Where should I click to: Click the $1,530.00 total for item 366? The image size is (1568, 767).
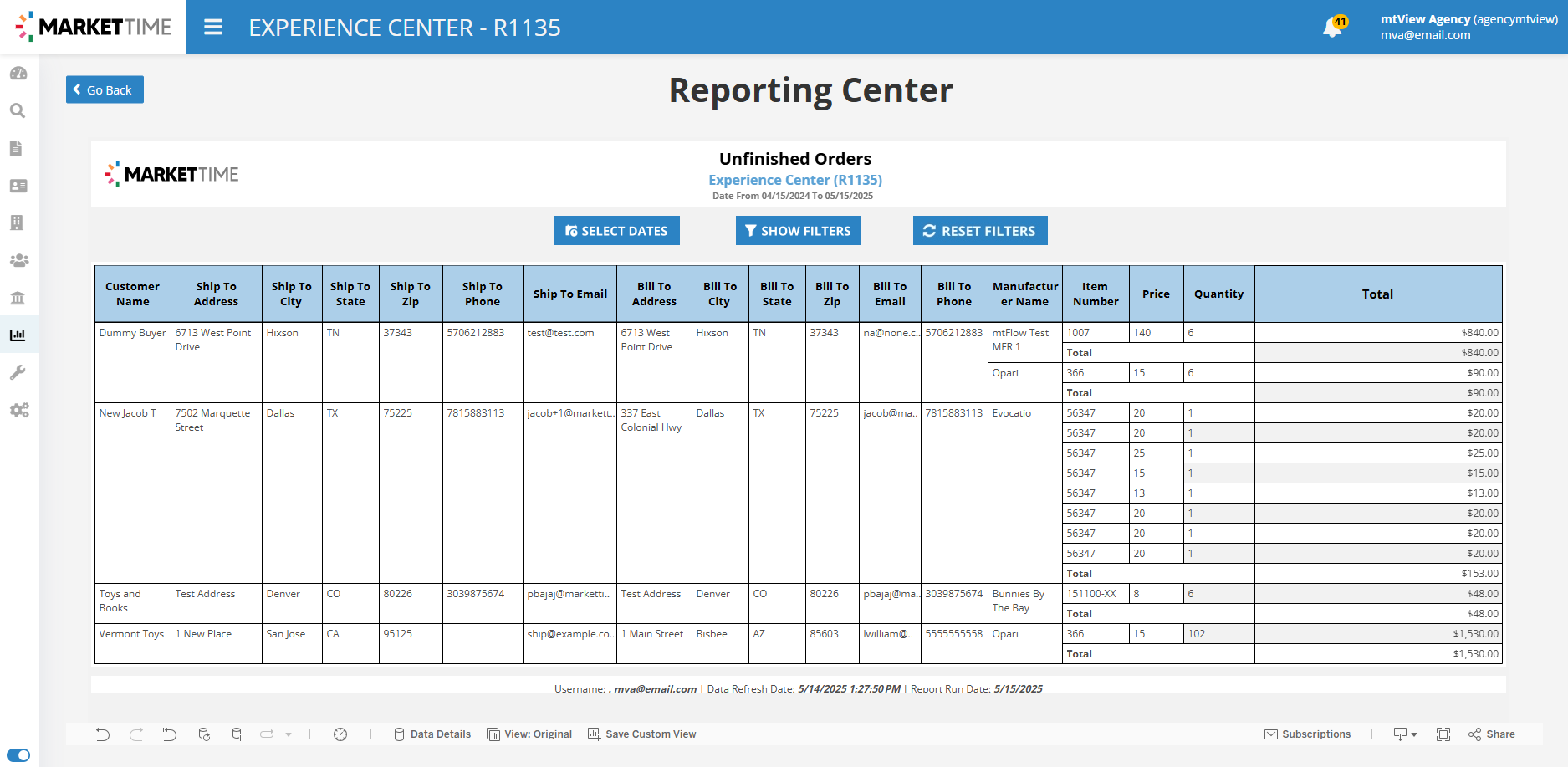[1378, 633]
